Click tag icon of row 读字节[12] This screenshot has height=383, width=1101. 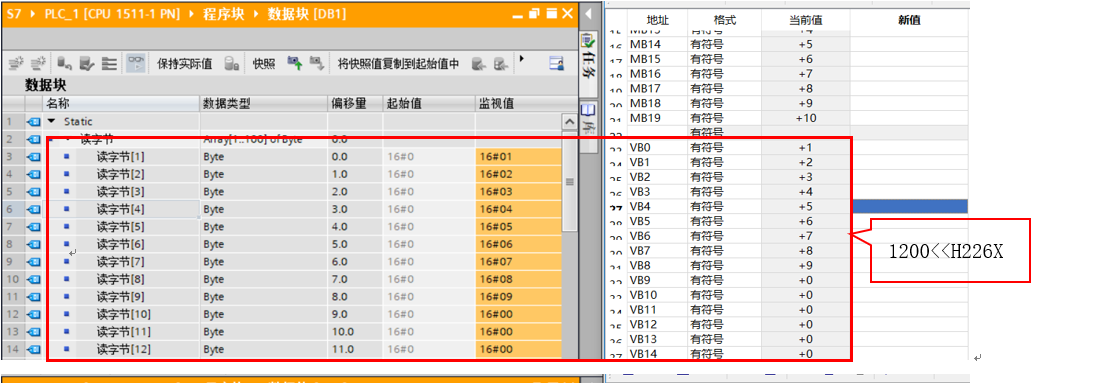click(34, 349)
